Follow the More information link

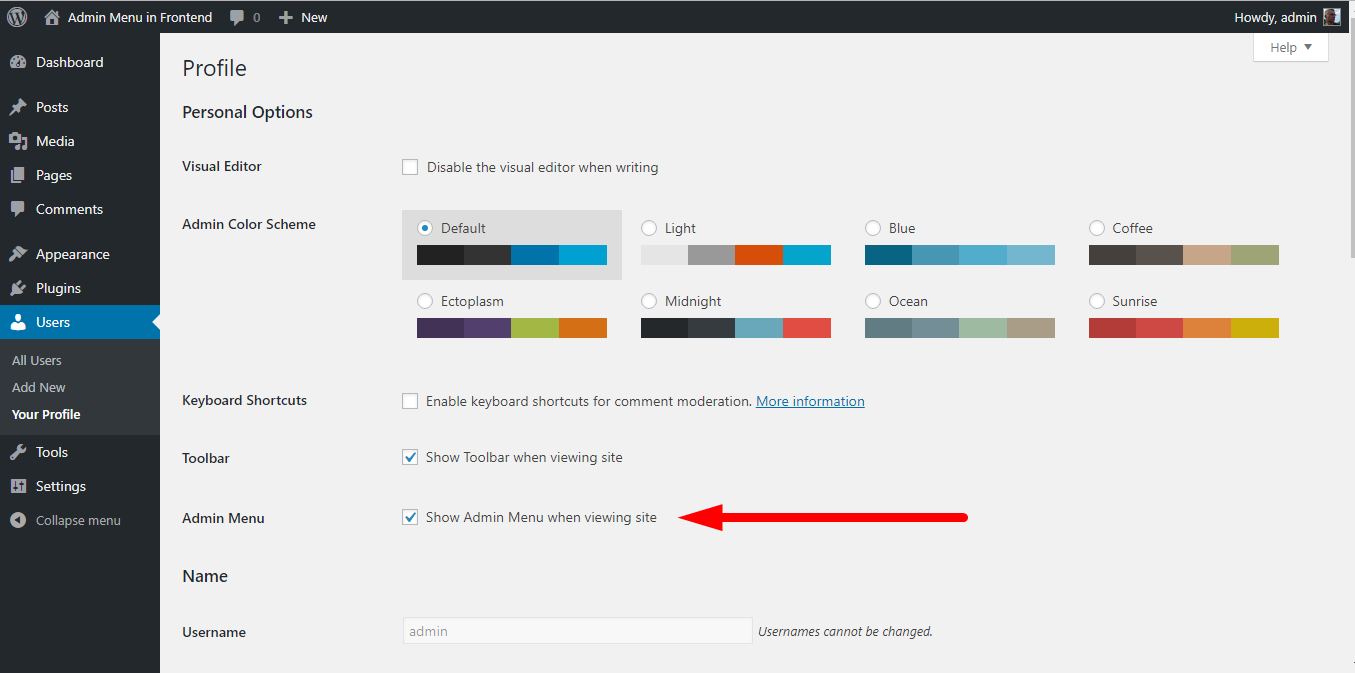[x=810, y=401]
